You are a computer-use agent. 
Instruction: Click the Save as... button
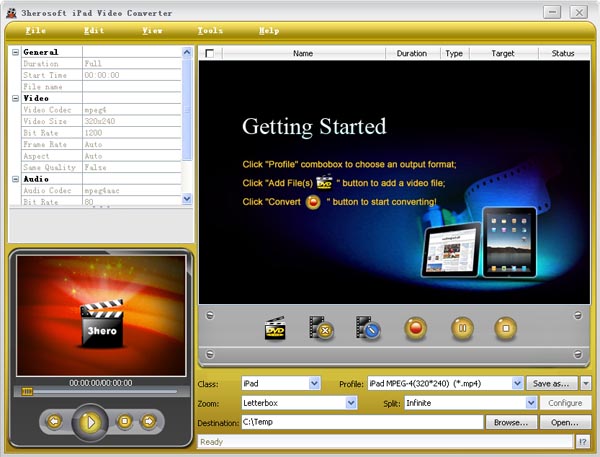click(553, 383)
